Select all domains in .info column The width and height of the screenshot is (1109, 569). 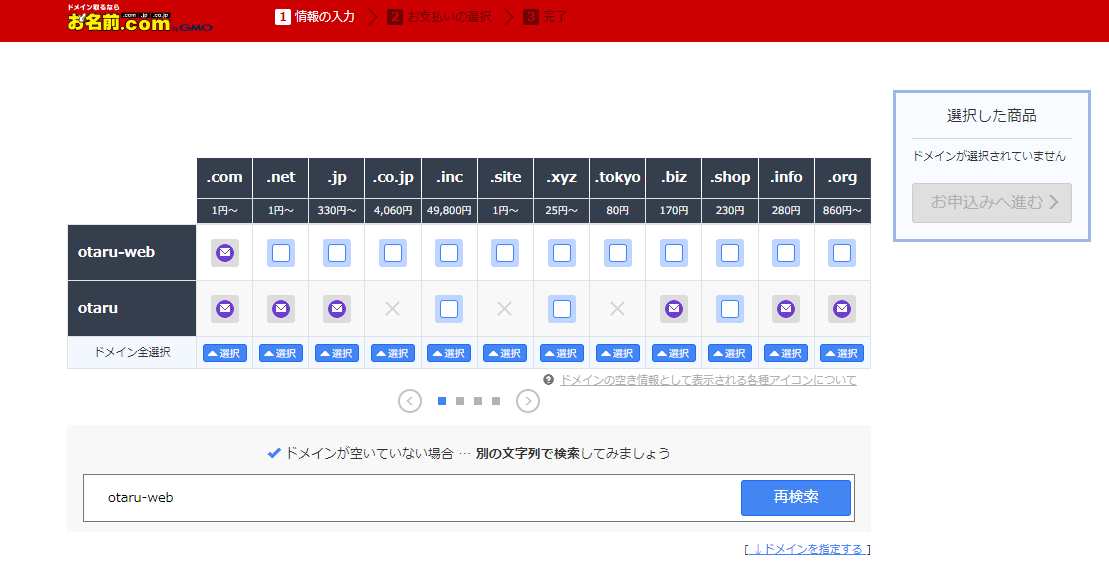click(x=786, y=353)
